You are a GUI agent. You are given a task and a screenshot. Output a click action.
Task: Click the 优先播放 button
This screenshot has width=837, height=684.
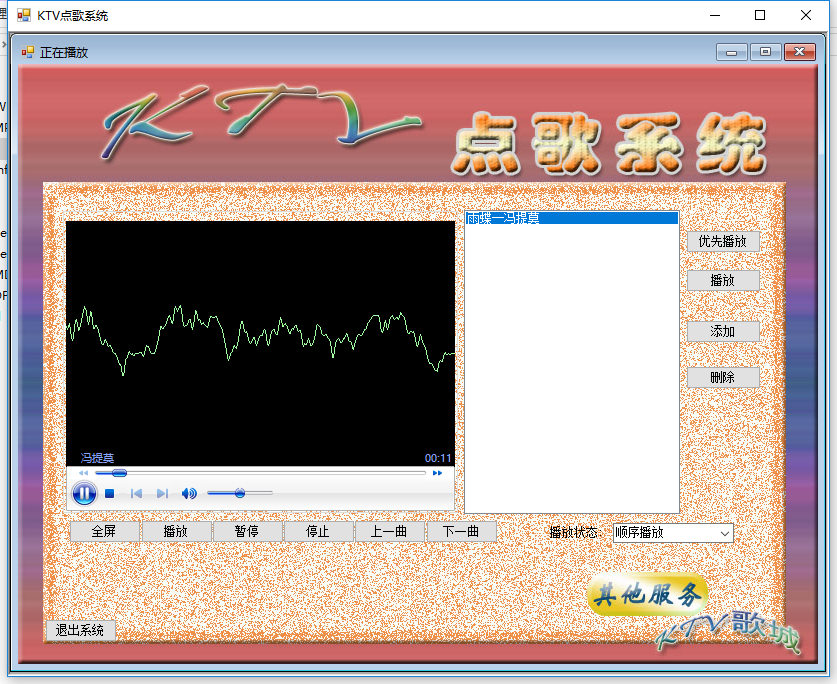click(723, 241)
